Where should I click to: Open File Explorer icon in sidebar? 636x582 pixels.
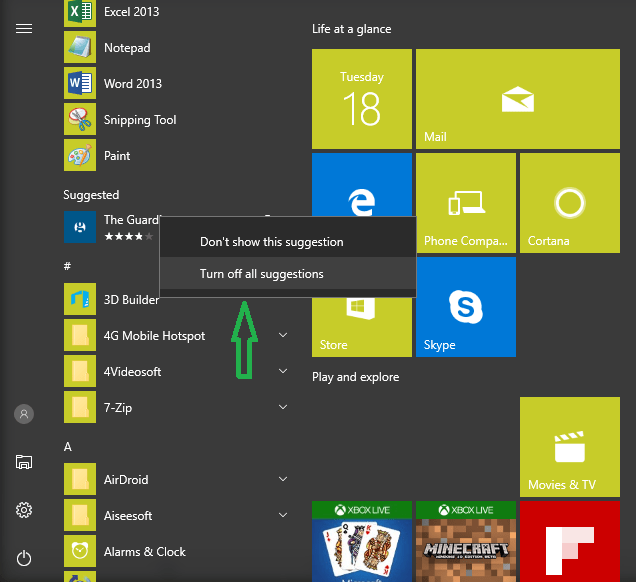coord(24,462)
